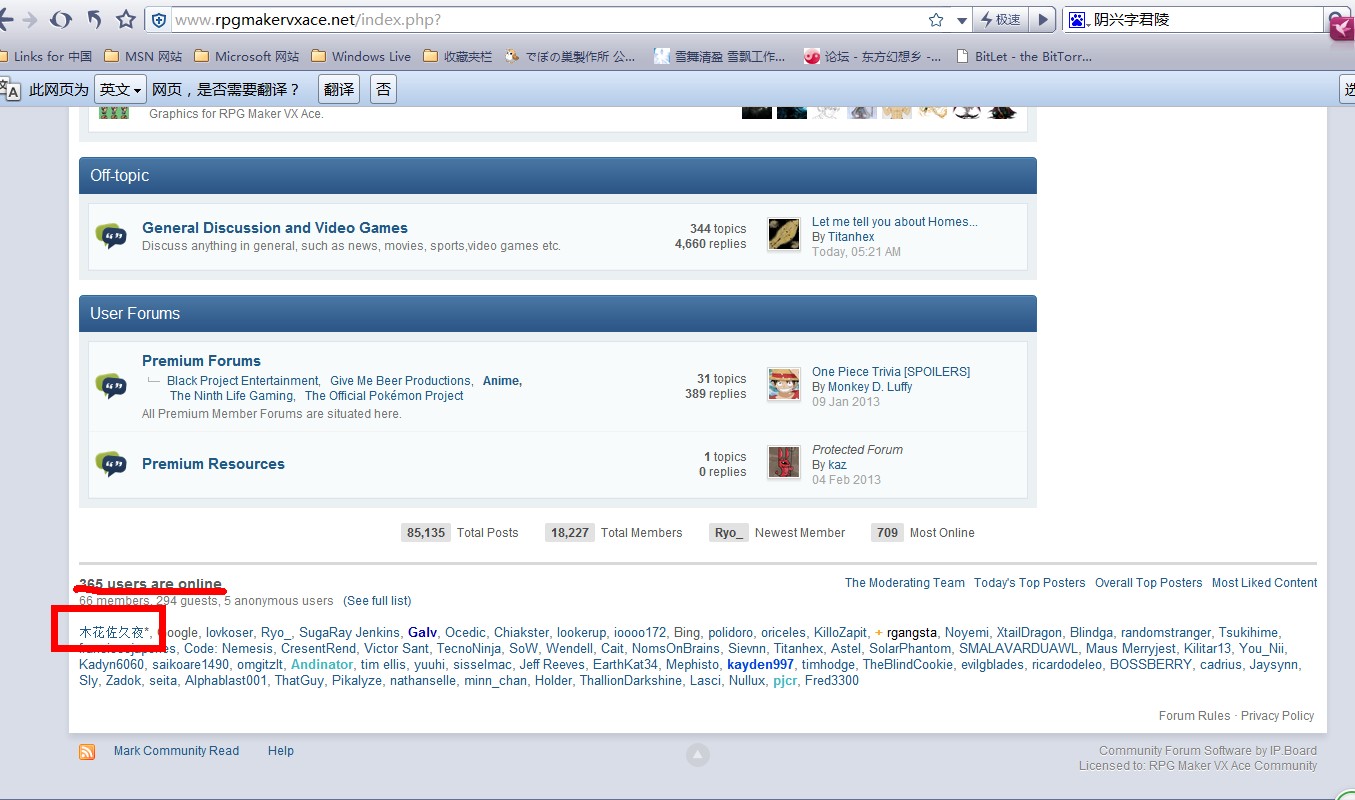This screenshot has width=1355, height=800.
Task: Click the browser refresh icon
Action: coord(61,19)
